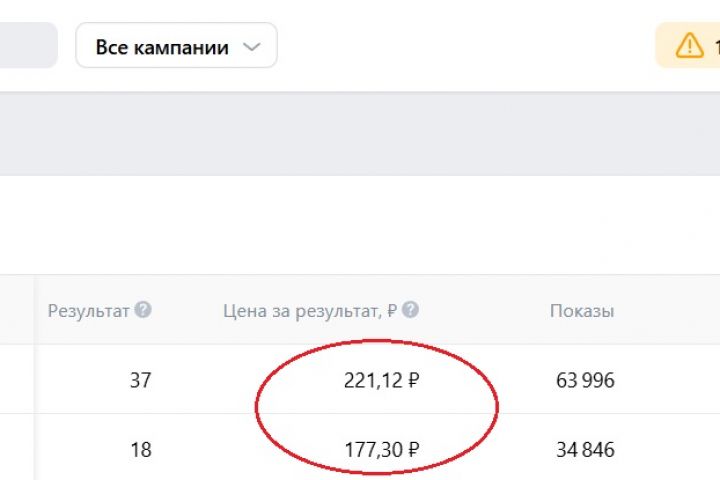Select the result value 18 cell
Screen dimensions: 720x480
tap(141, 450)
